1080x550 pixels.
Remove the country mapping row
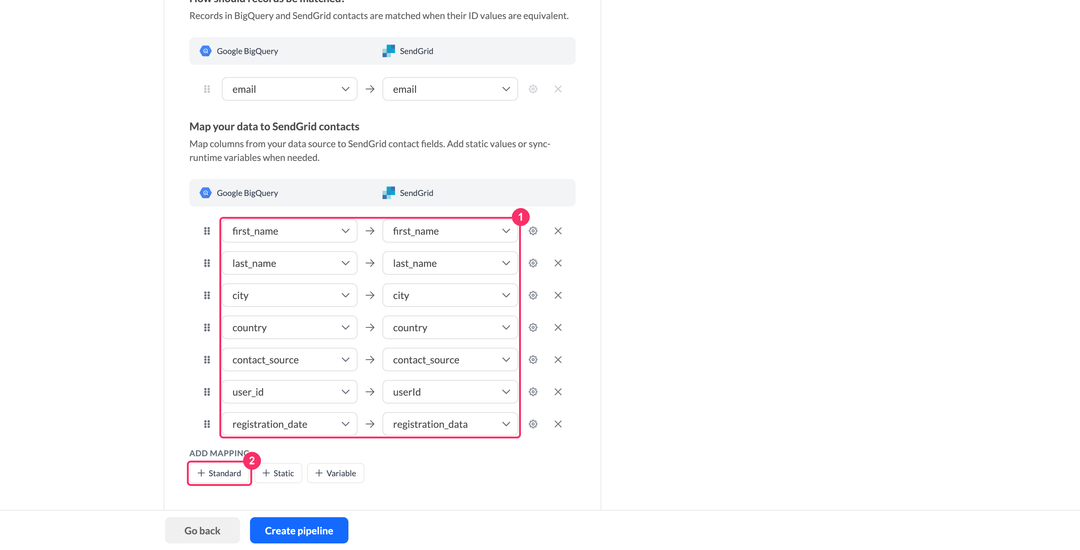(558, 328)
